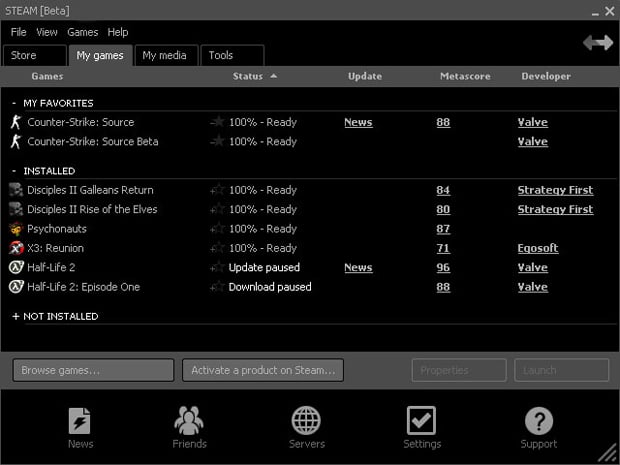Click the double-arrow view switch icon
This screenshot has width=620, height=465.
pos(597,43)
